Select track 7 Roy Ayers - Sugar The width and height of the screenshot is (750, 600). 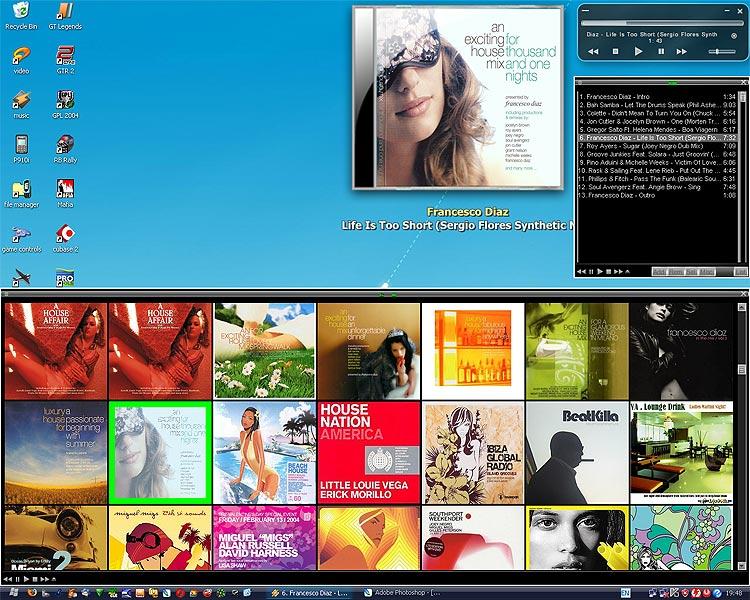coord(657,146)
